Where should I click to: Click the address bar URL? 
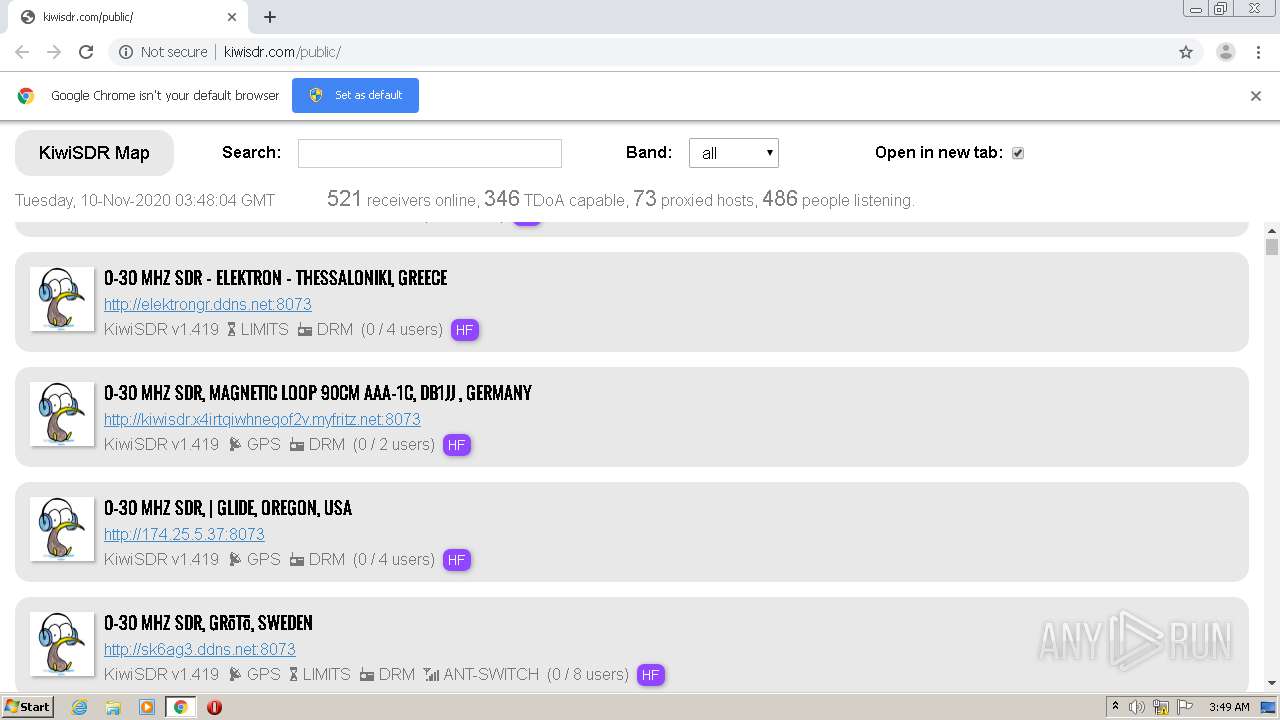(282, 52)
